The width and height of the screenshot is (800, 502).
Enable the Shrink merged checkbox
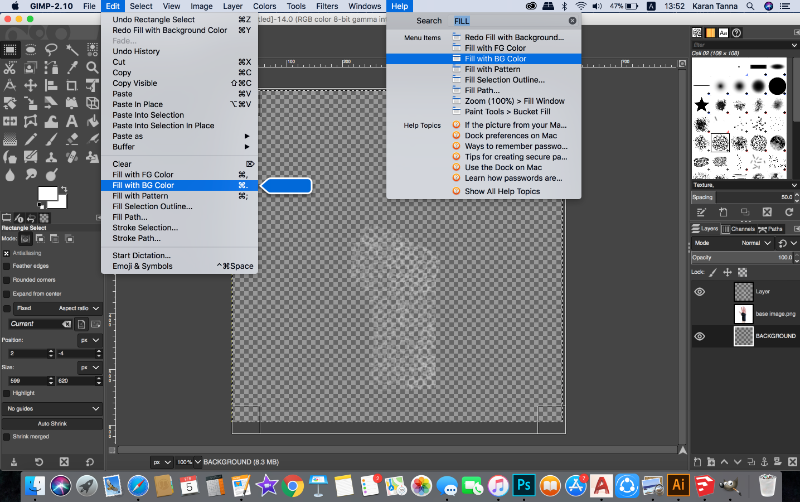click(7, 437)
